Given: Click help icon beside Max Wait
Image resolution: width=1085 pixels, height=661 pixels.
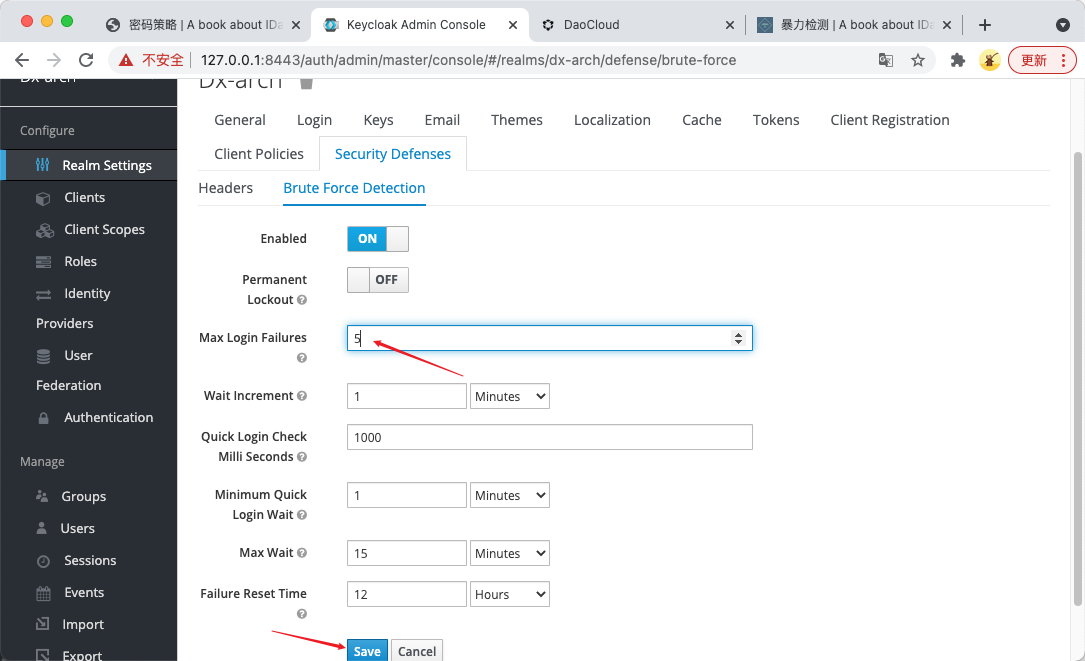Looking at the screenshot, I should 302,553.
